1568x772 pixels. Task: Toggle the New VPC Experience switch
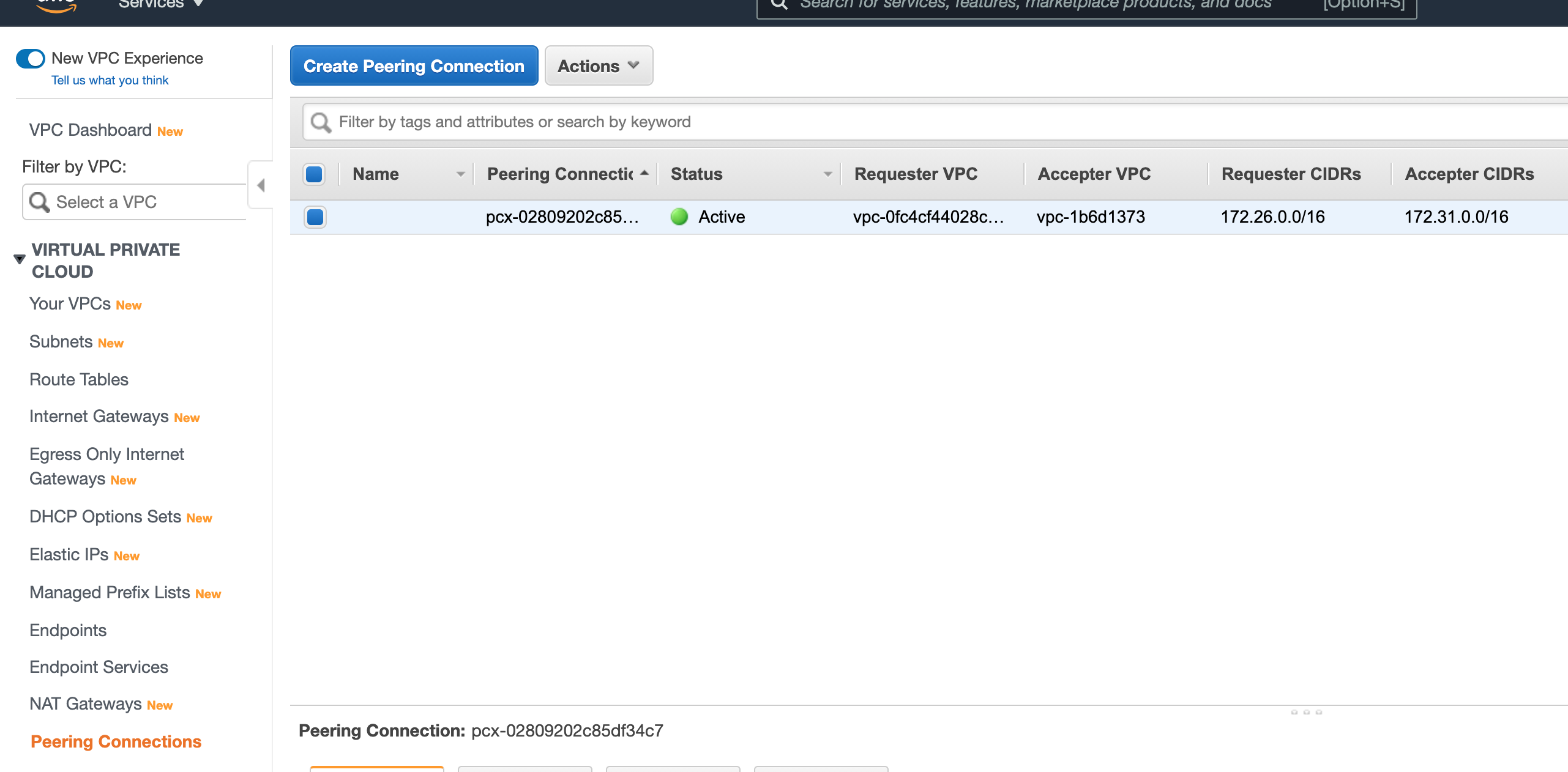tap(31, 59)
